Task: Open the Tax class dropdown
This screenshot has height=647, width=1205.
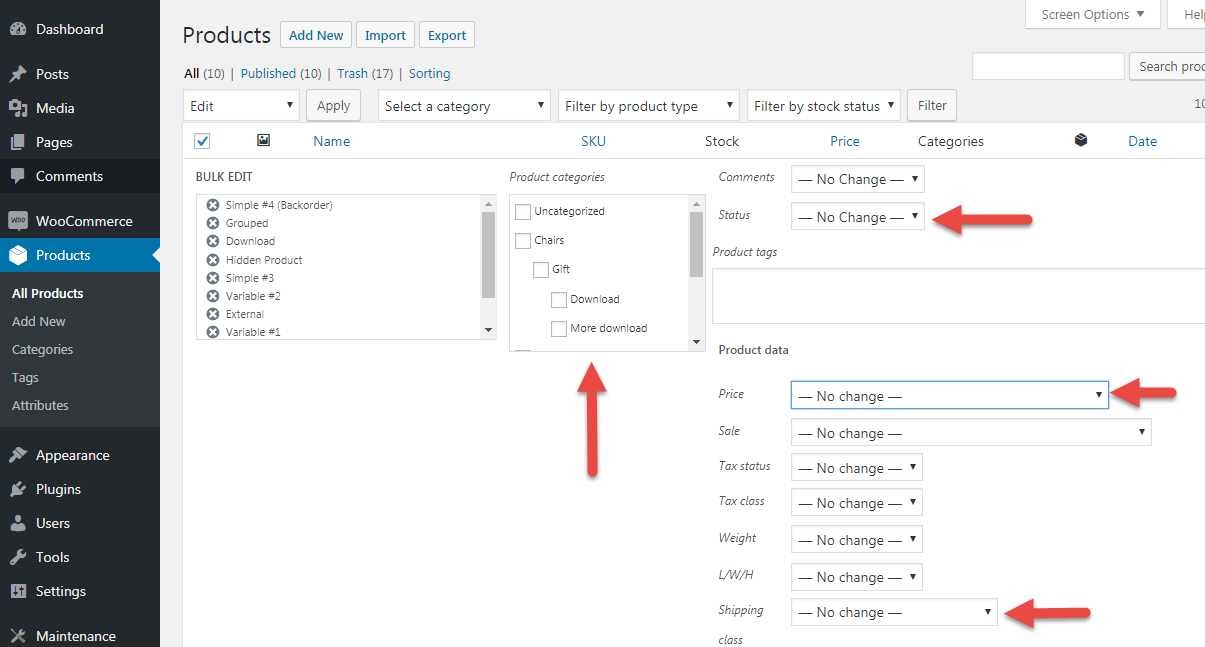Action: click(x=856, y=502)
